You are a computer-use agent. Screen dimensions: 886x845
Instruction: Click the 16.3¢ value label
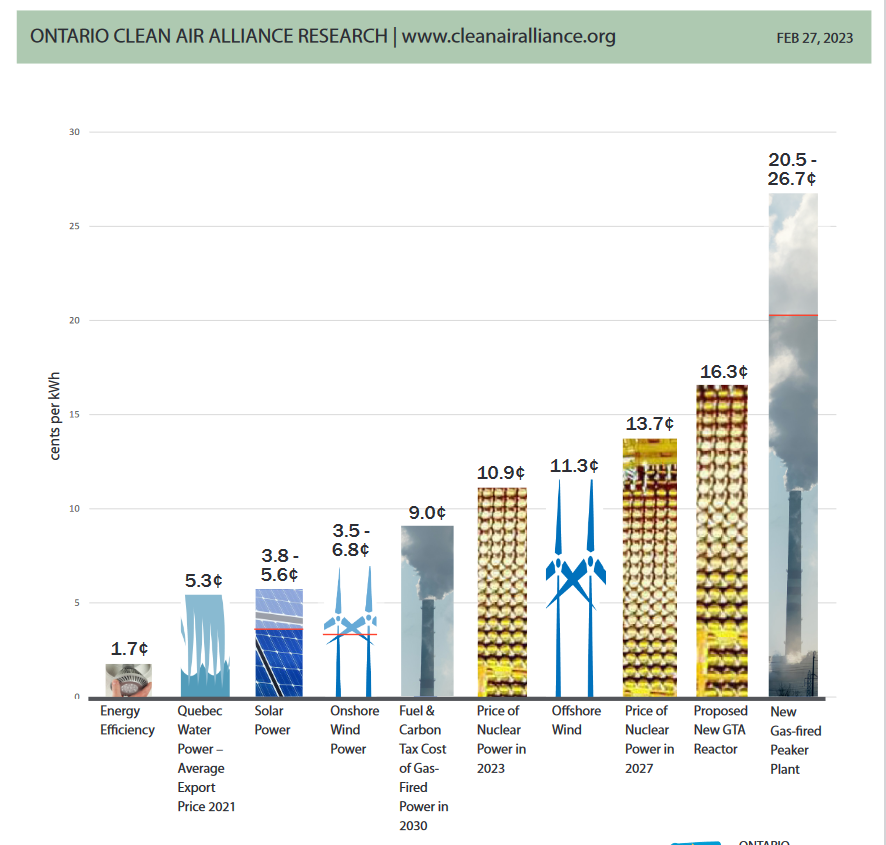tap(724, 372)
